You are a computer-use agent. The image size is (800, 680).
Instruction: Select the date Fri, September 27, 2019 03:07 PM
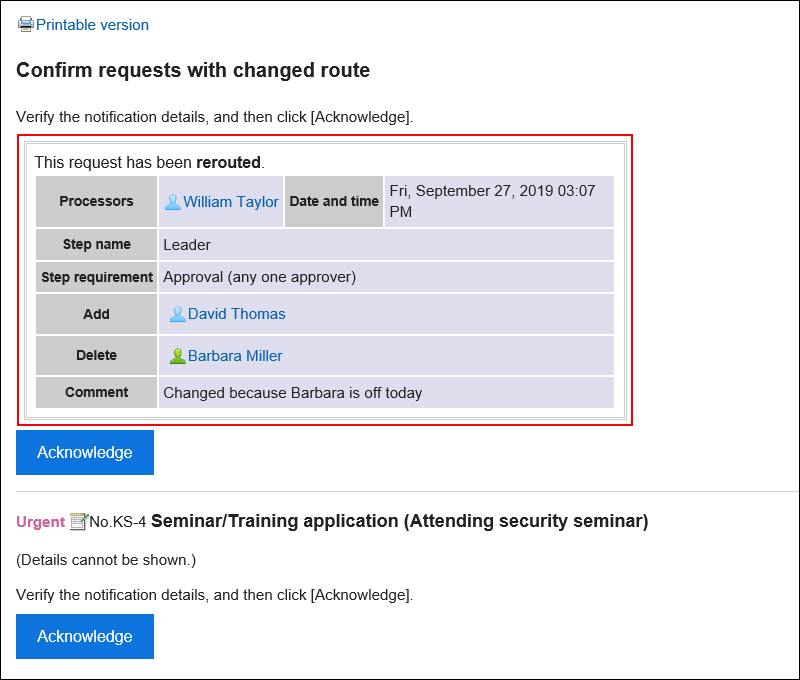coord(492,201)
